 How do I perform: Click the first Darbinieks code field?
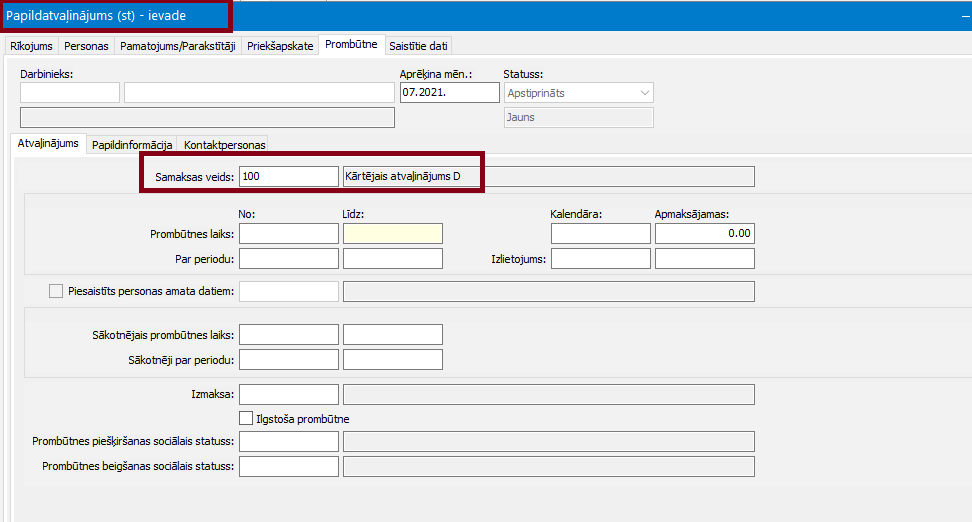click(69, 93)
